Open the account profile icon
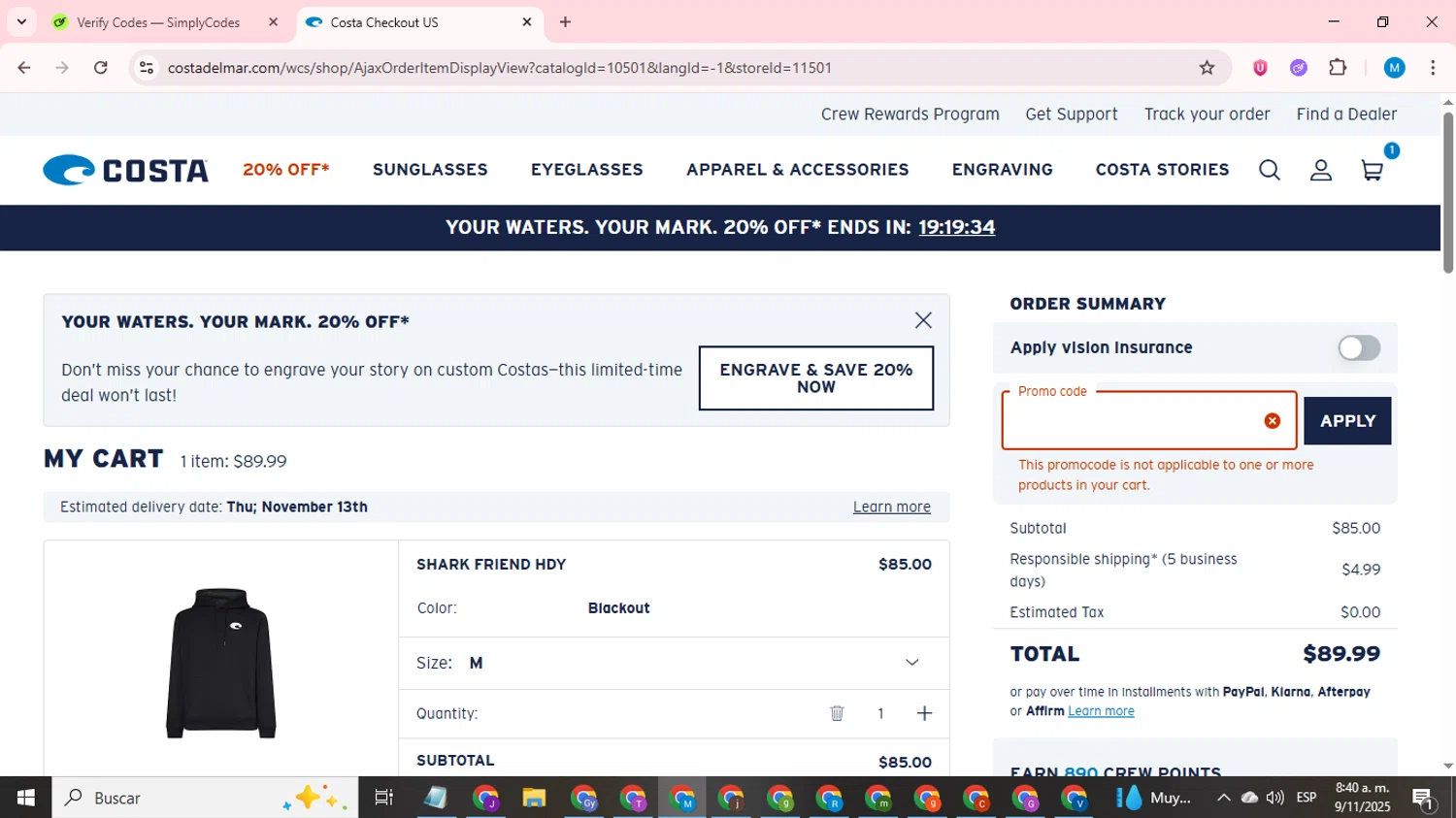 (x=1320, y=170)
